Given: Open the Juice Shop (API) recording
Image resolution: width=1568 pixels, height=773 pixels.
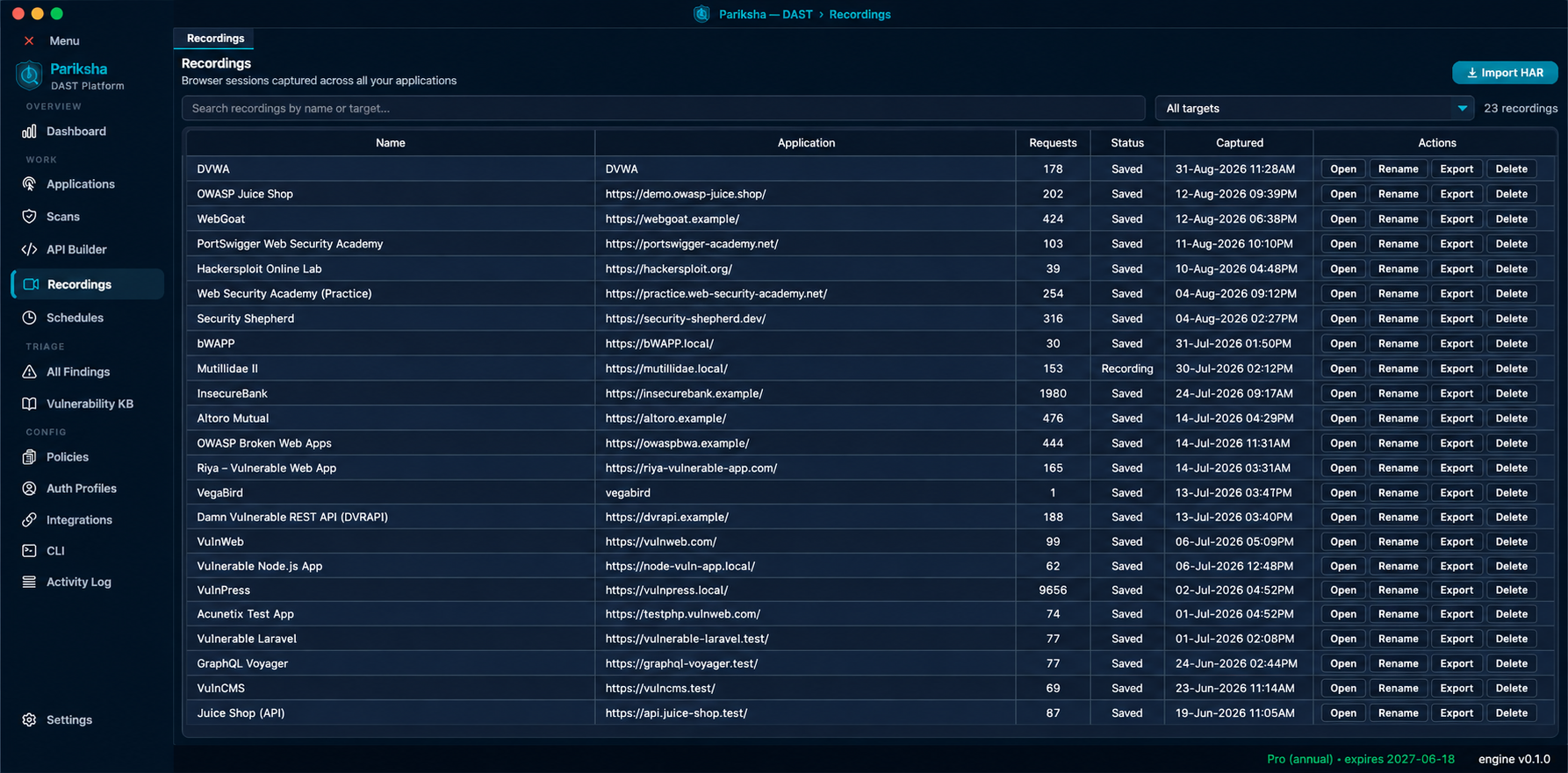Looking at the screenshot, I should [1342, 713].
